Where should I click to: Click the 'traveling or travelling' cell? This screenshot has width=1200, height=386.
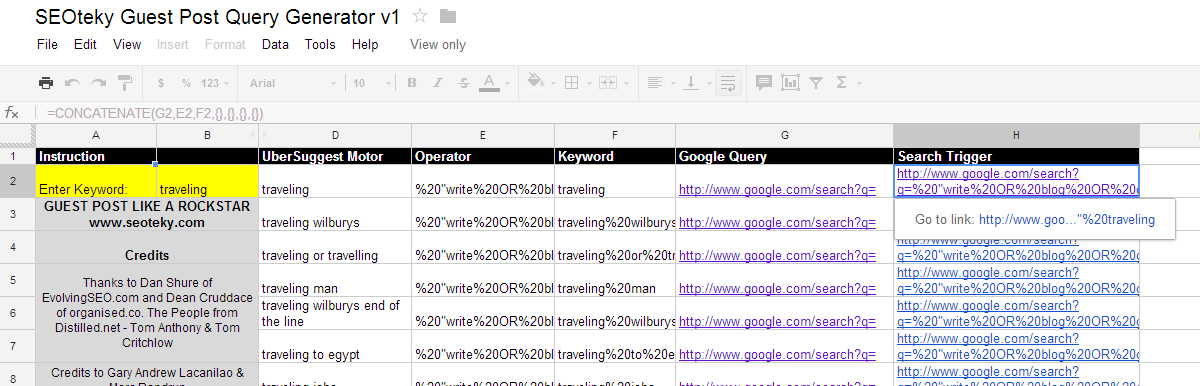pyautogui.click(x=334, y=247)
